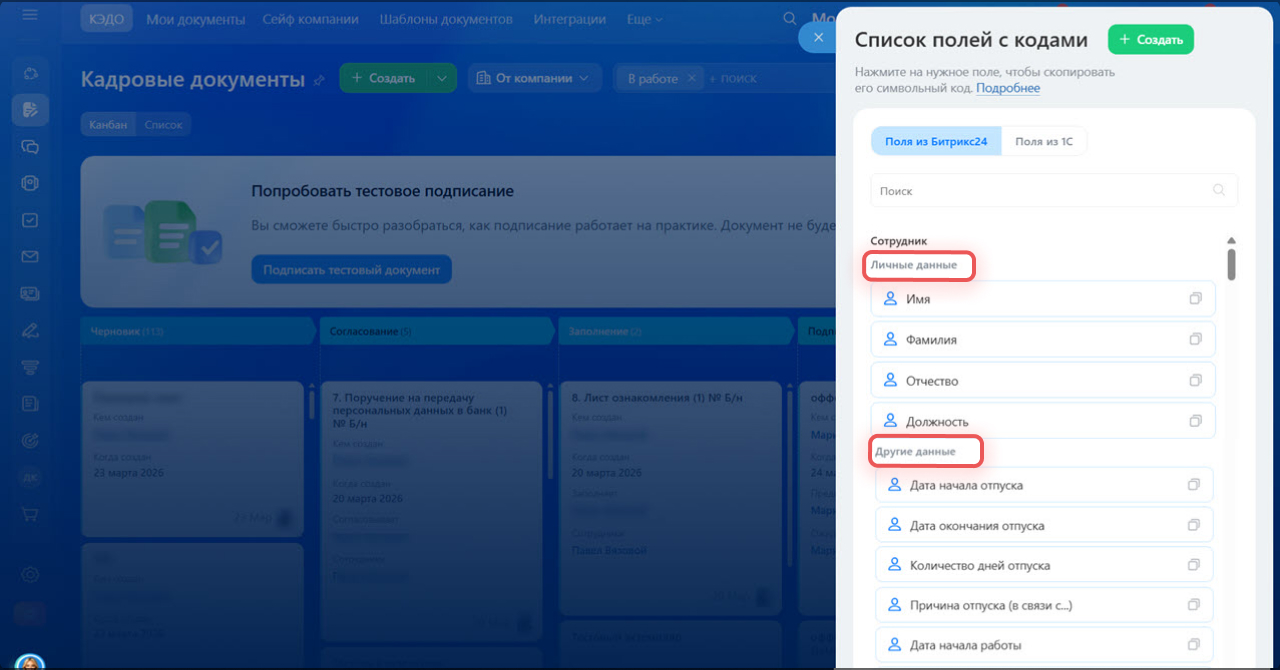Open Шаблоны документов tab
The height and width of the screenshot is (670, 1280).
446,19
